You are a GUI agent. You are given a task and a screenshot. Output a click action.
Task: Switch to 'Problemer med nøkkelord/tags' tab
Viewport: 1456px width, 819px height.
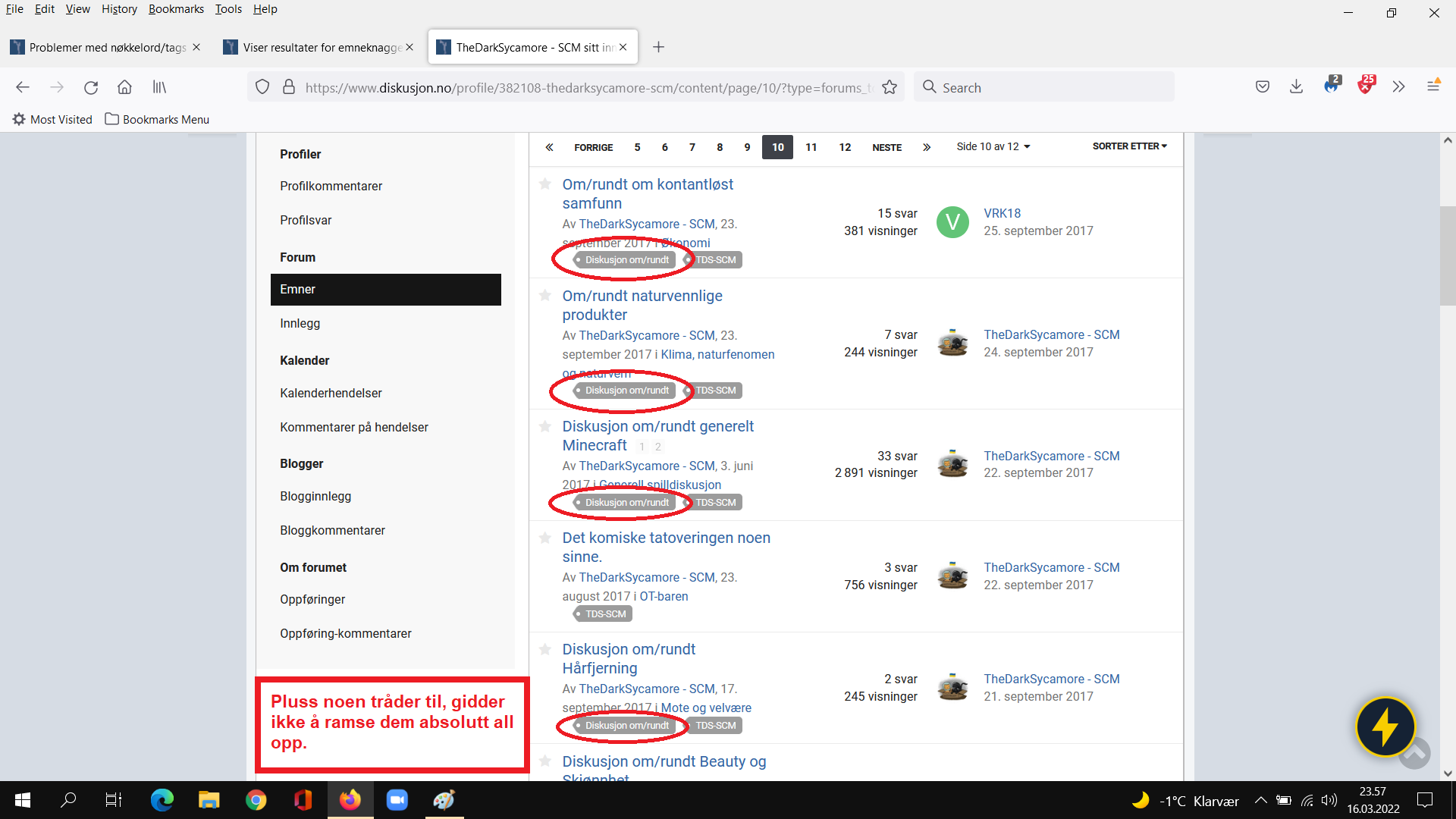pyautogui.click(x=106, y=47)
